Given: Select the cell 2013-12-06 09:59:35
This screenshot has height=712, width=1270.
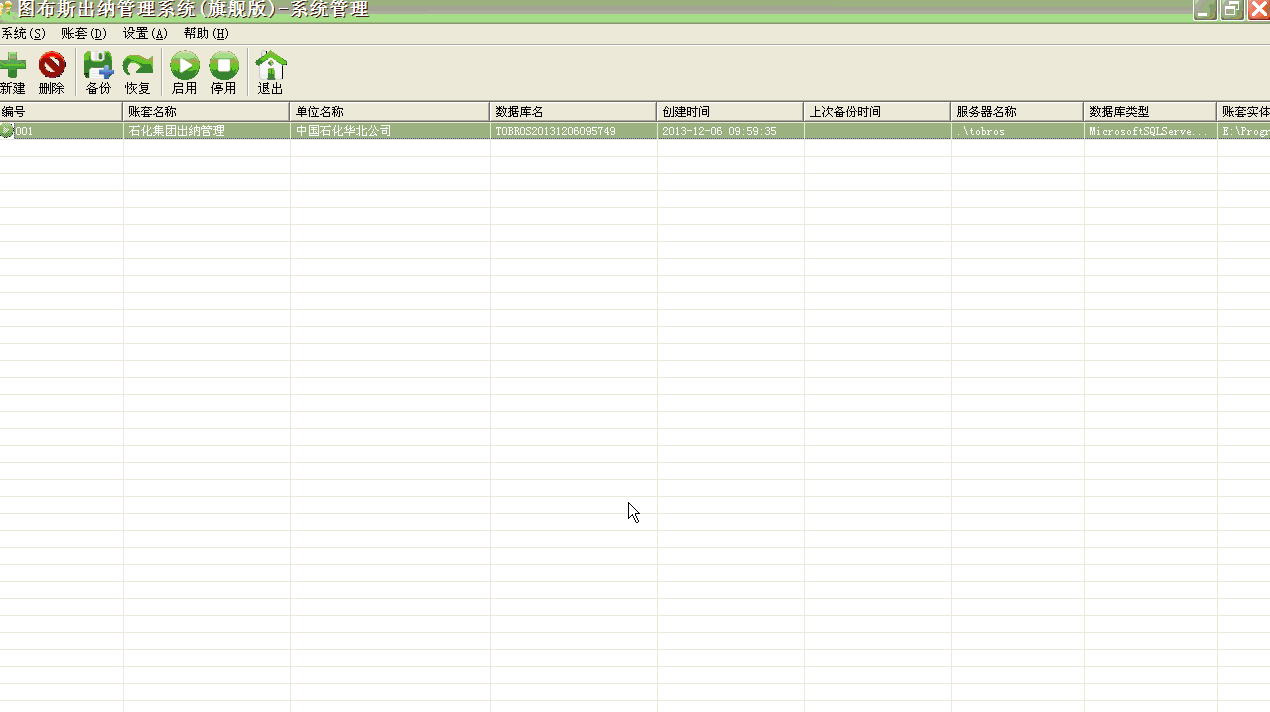Looking at the screenshot, I should pyautogui.click(x=730, y=131).
